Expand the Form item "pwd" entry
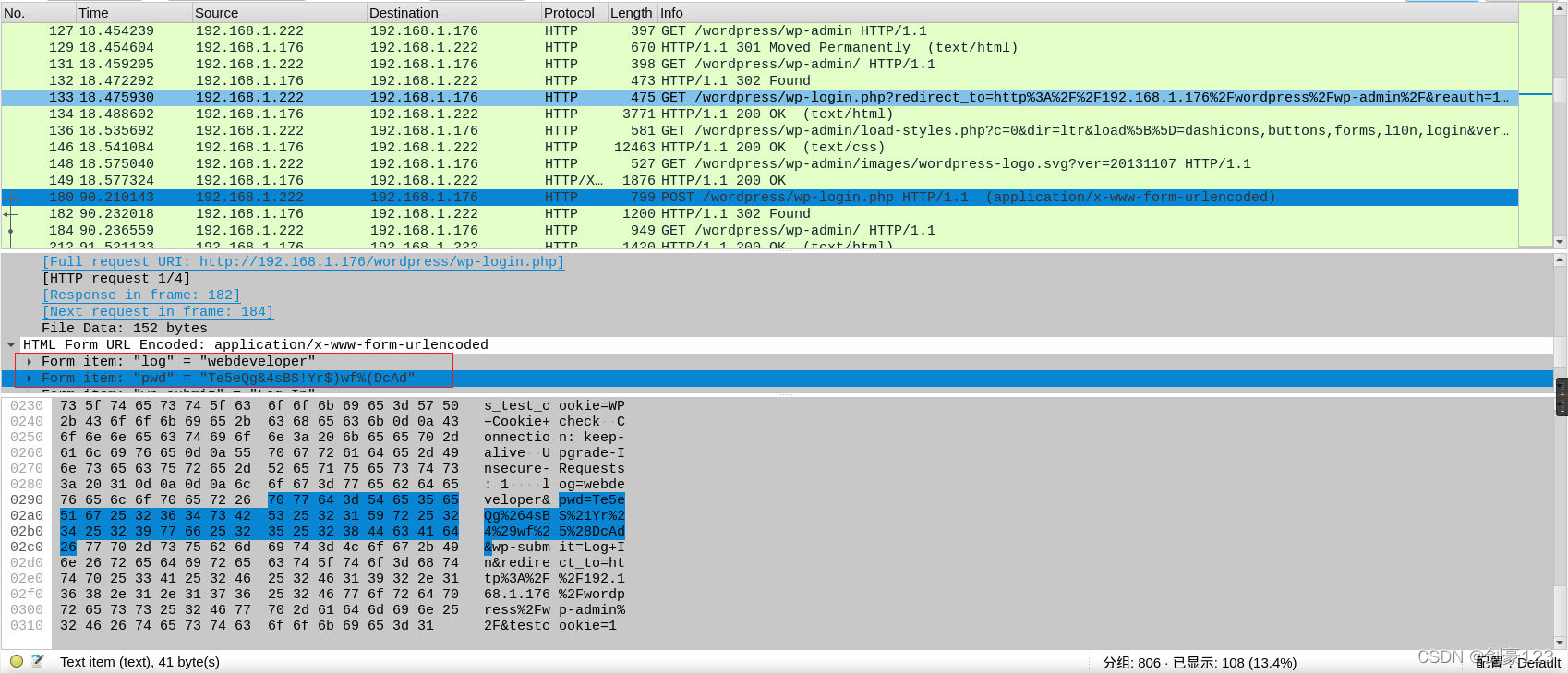Screen dimensions: 1568x674 (30, 379)
